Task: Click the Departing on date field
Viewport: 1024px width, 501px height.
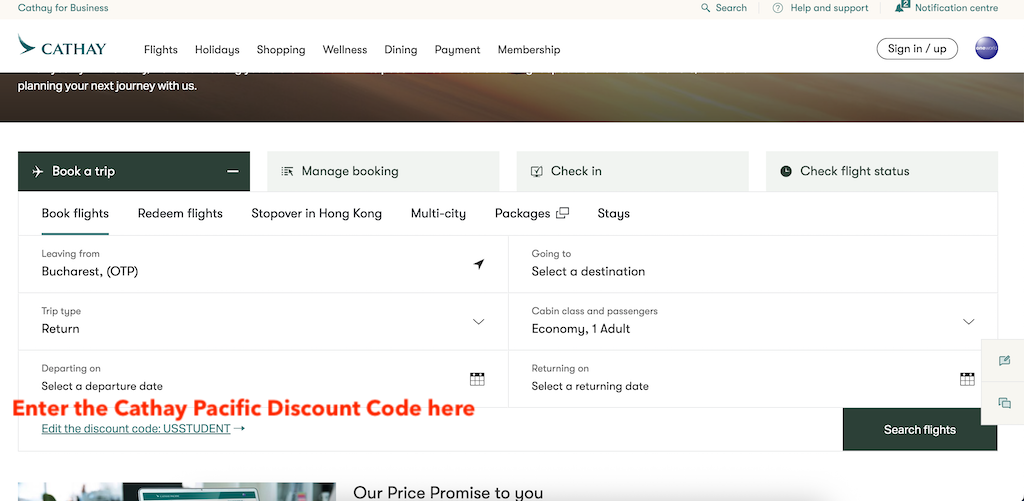Action: tap(263, 379)
